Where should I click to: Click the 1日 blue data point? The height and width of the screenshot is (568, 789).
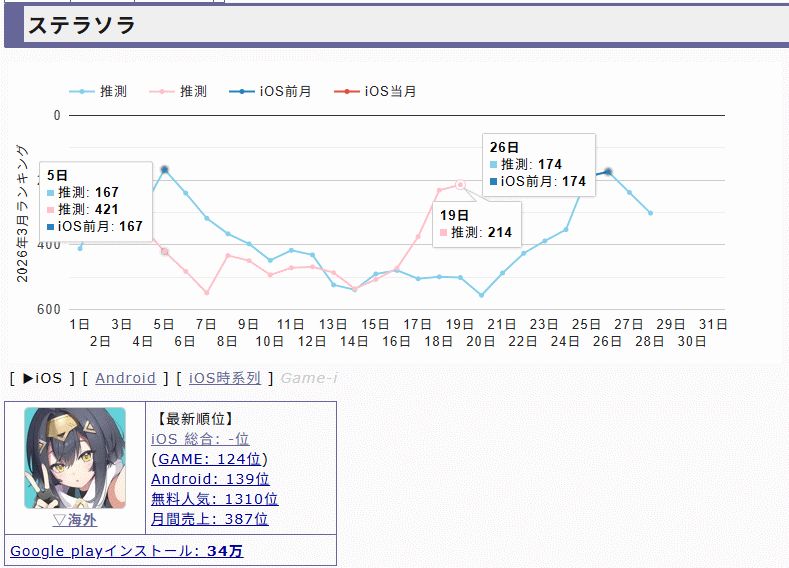pyautogui.click(x=80, y=249)
